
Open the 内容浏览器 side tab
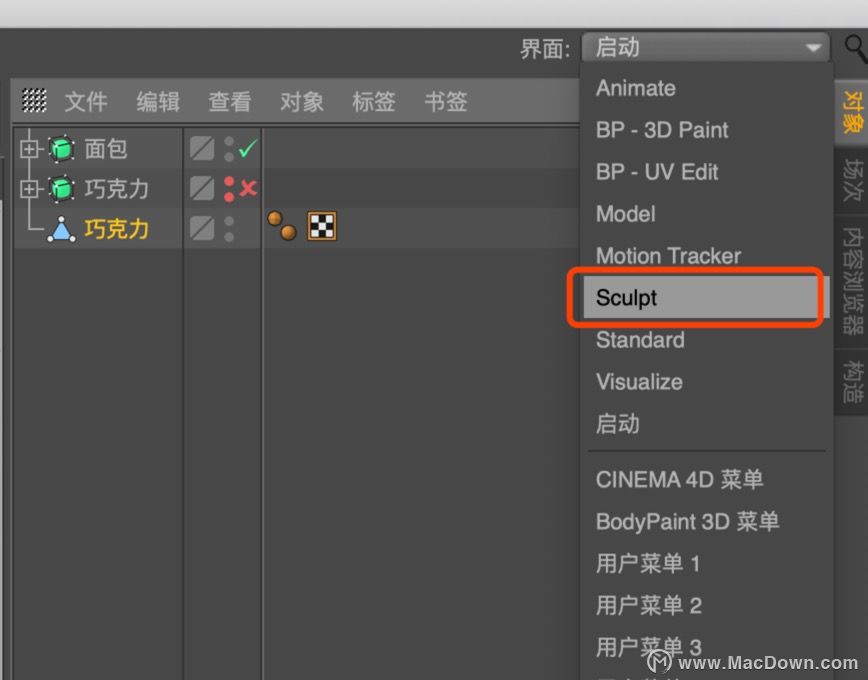tap(852, 281)
